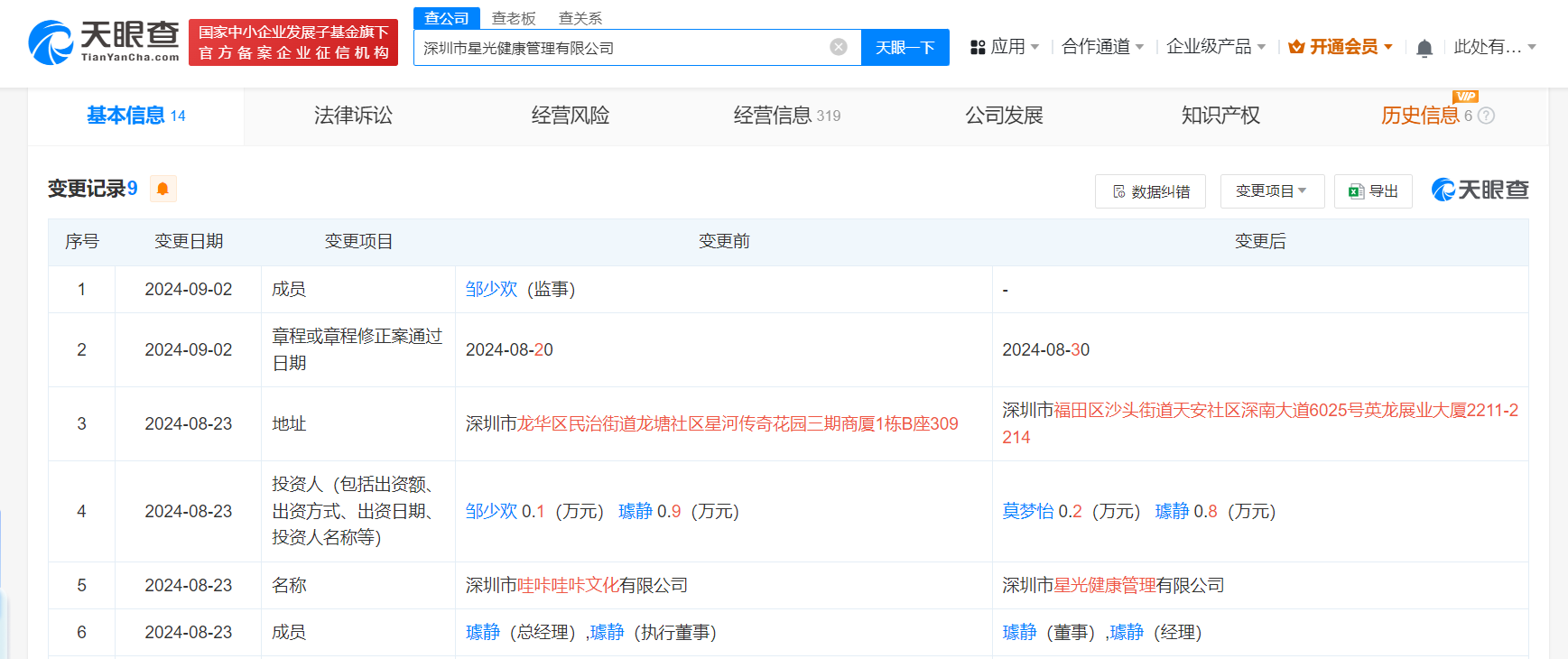Clear the search field with X icon

tap(839, 47)
